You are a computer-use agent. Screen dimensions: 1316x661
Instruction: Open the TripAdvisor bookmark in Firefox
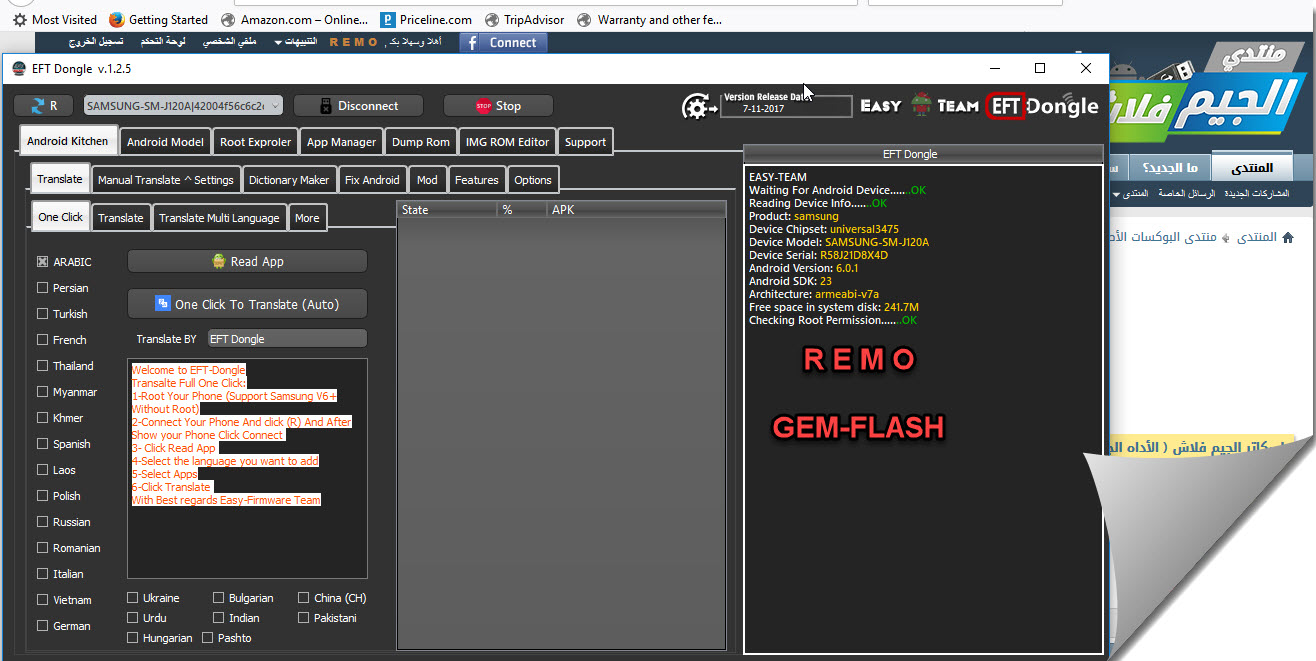[x=524, y=19]
